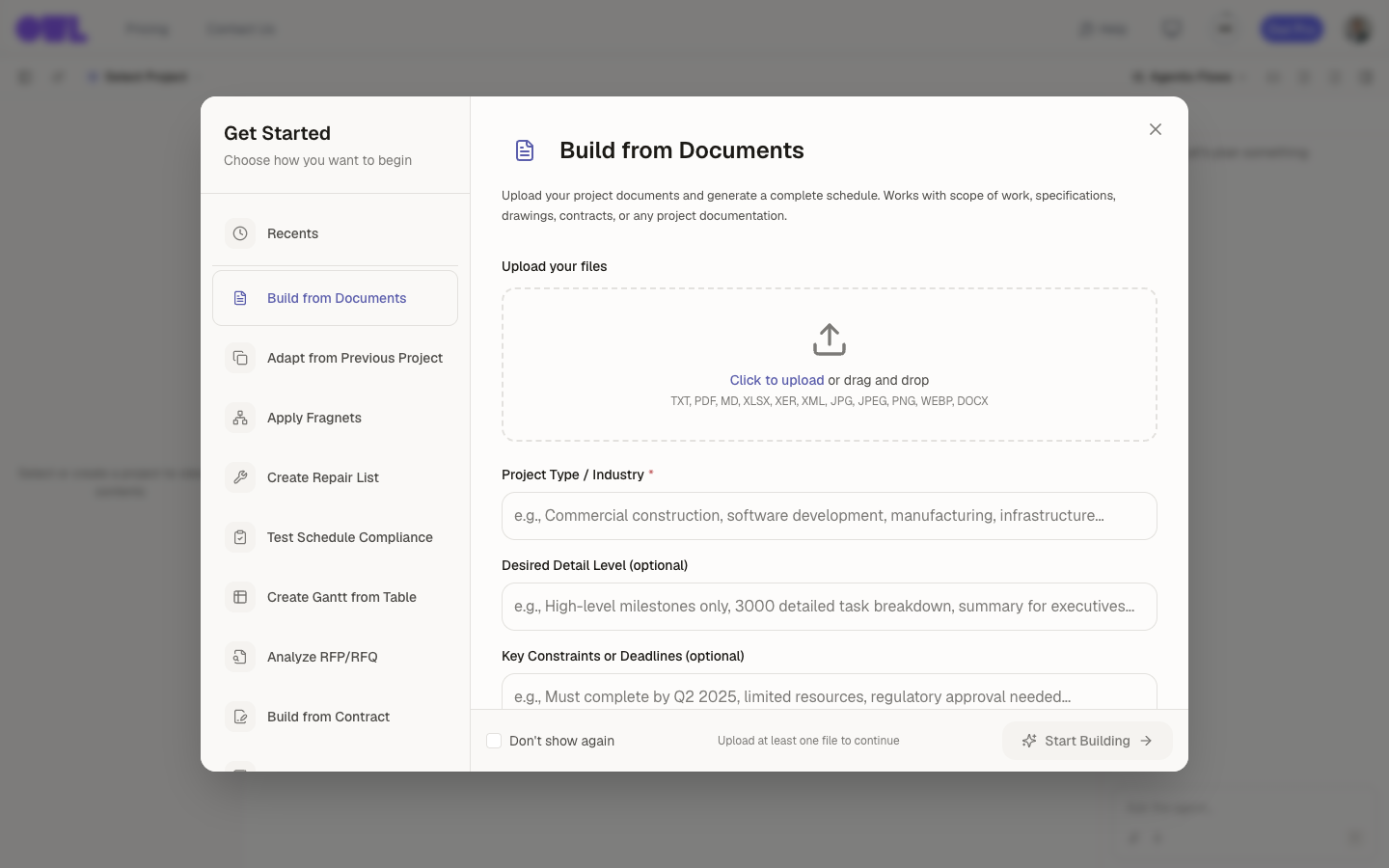This screenshot has width=1389, height=868.
Task: Focus the Project Type / Industry field
Action: (x=830, y=516)
